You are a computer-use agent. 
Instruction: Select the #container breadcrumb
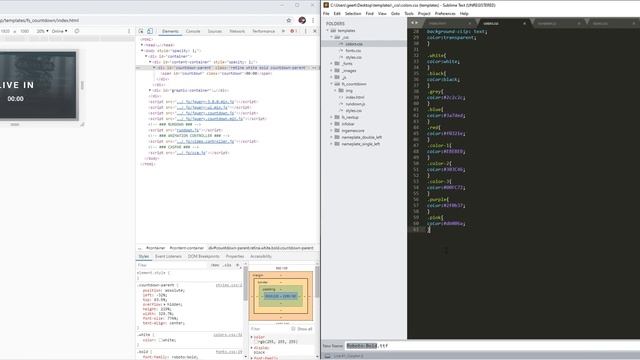tap(156, 248)
